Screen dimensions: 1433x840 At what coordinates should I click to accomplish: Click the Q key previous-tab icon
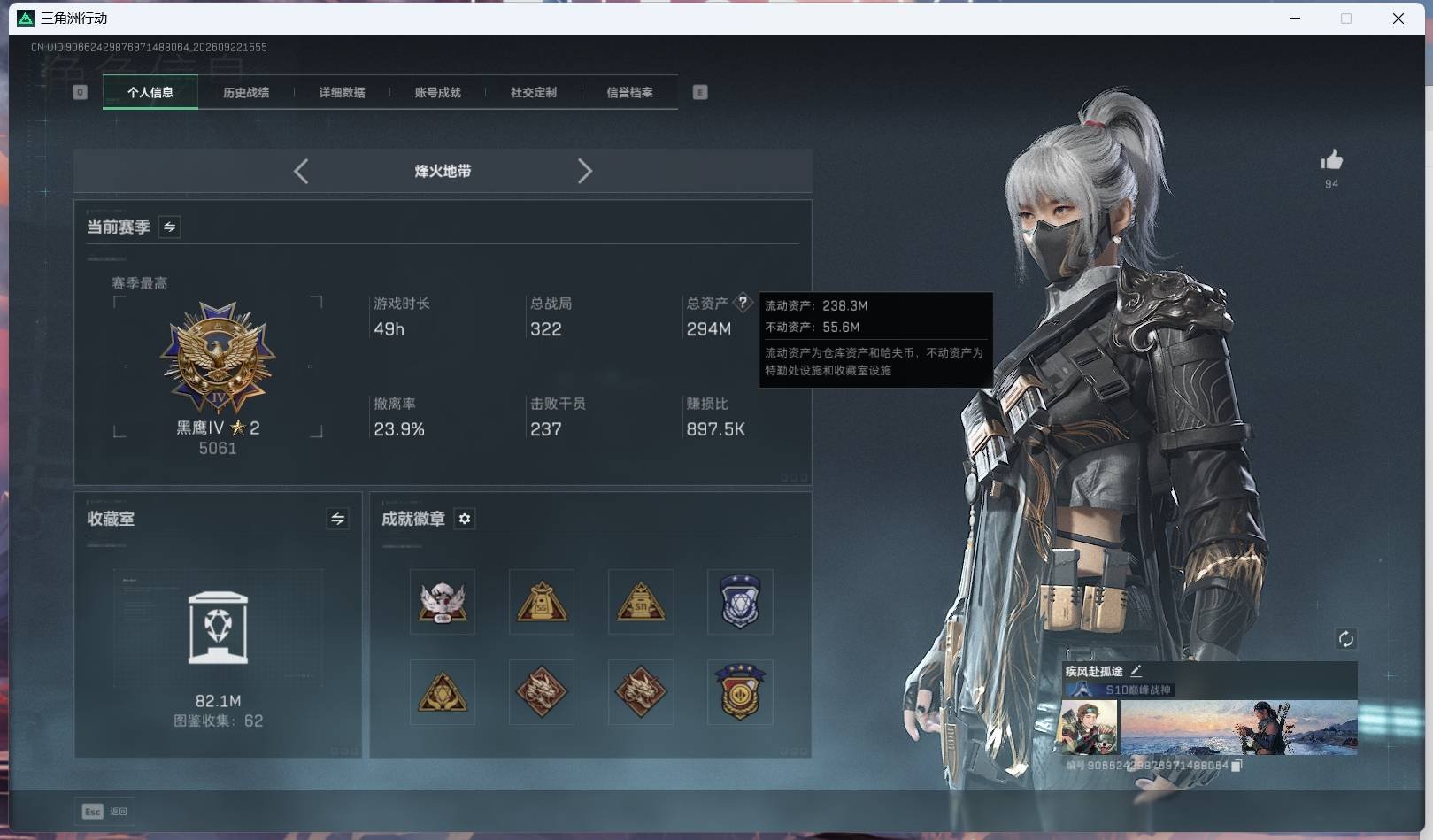click(x=80, y=92)
